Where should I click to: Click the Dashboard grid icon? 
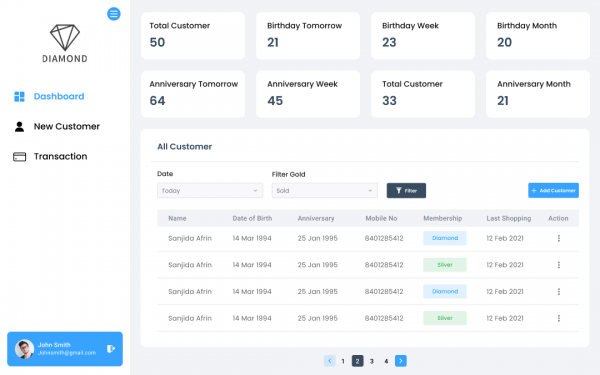click(x=19, y=96)
